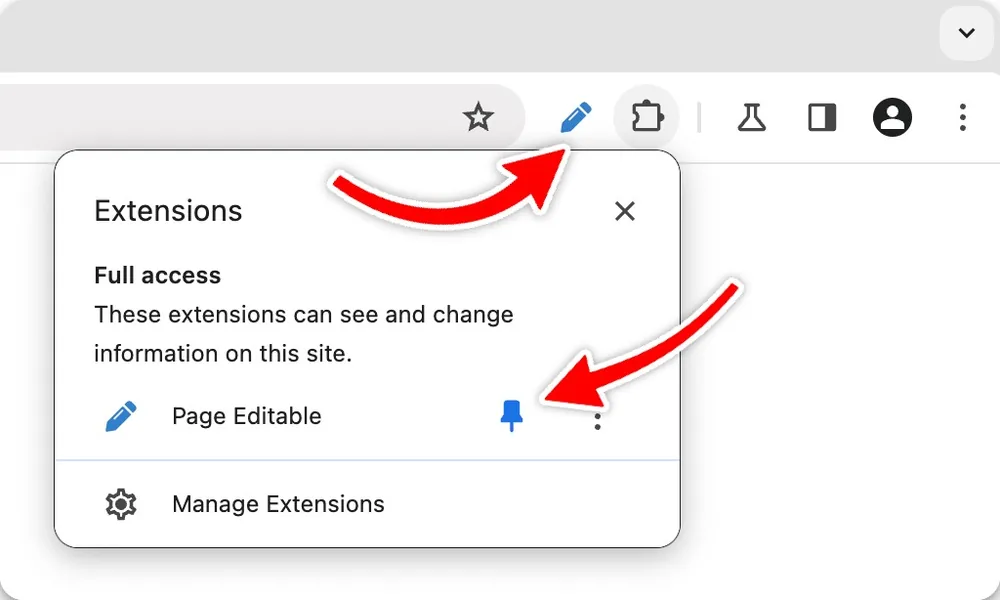Viewport: 1000px width, 600px height.
Task: Close the Extensions popup
Action: (x=625, y=211)
